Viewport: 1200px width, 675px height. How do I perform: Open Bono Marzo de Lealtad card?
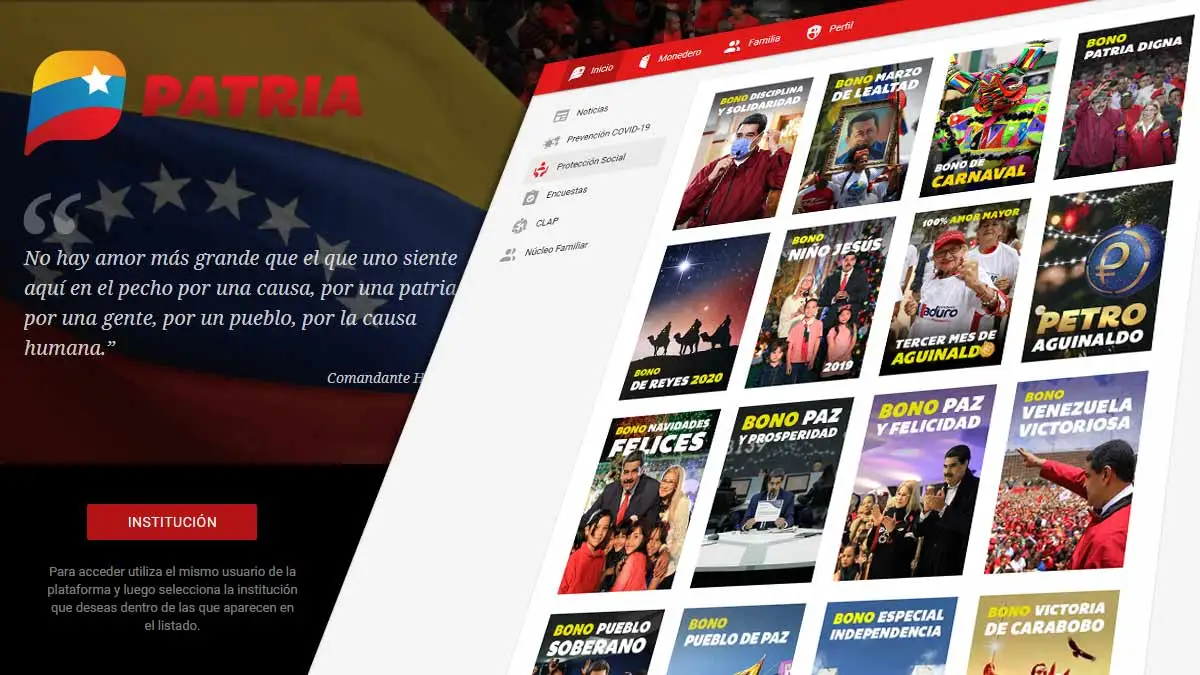(x=863, y=136)
